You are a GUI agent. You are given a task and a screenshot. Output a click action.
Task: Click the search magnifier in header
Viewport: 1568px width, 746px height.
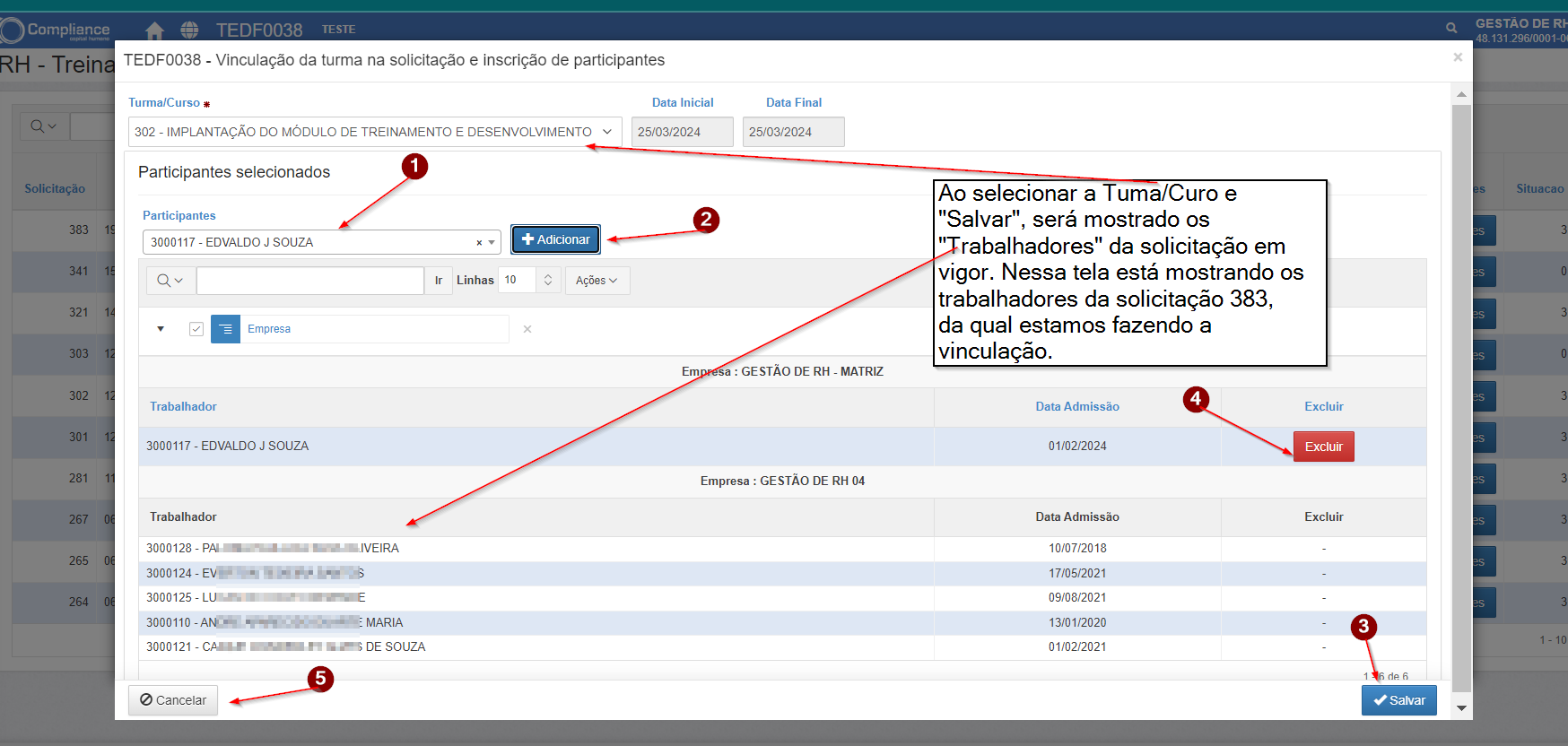tap(1451, 29)
